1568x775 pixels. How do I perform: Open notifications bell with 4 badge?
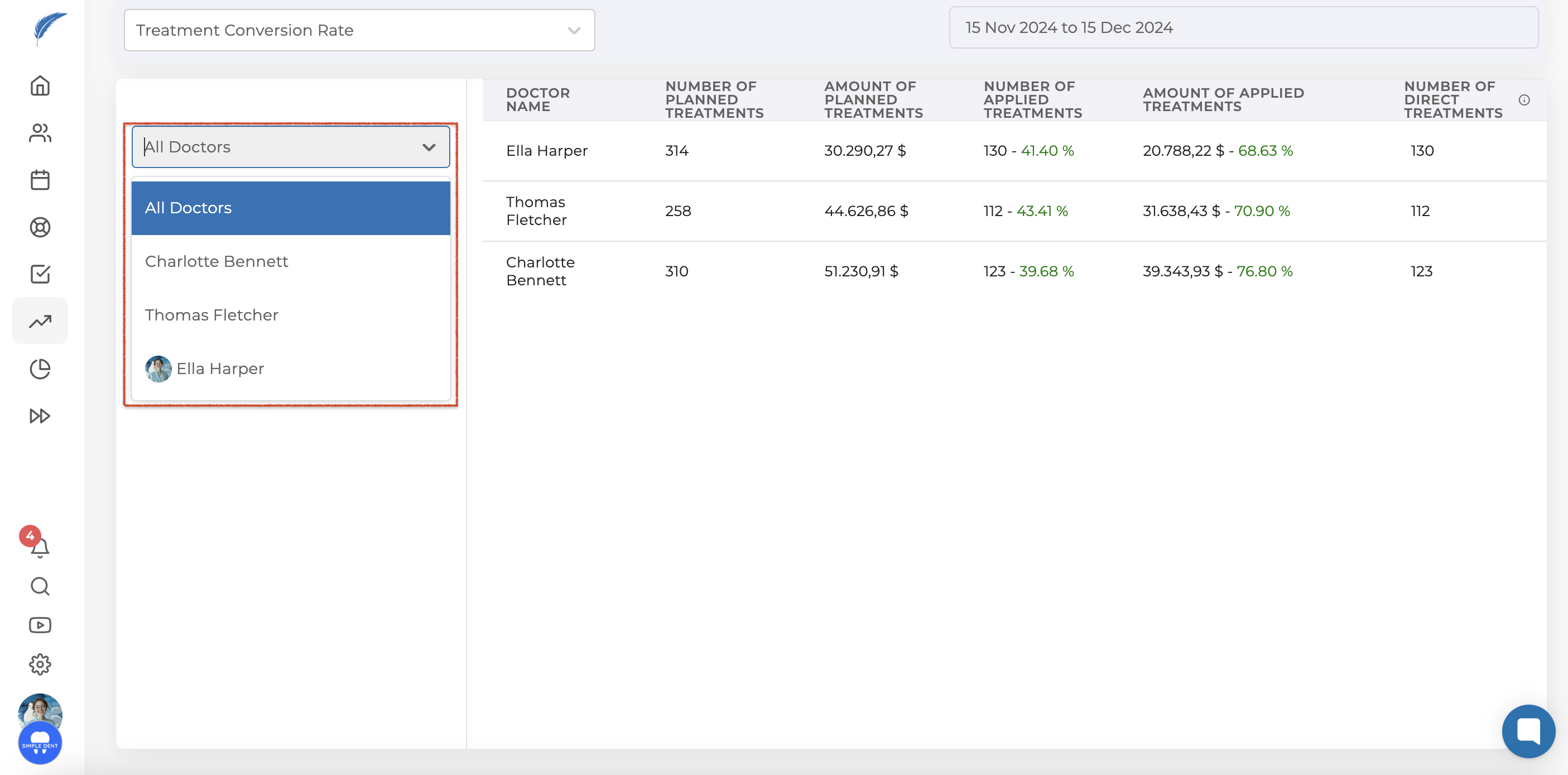39,547
